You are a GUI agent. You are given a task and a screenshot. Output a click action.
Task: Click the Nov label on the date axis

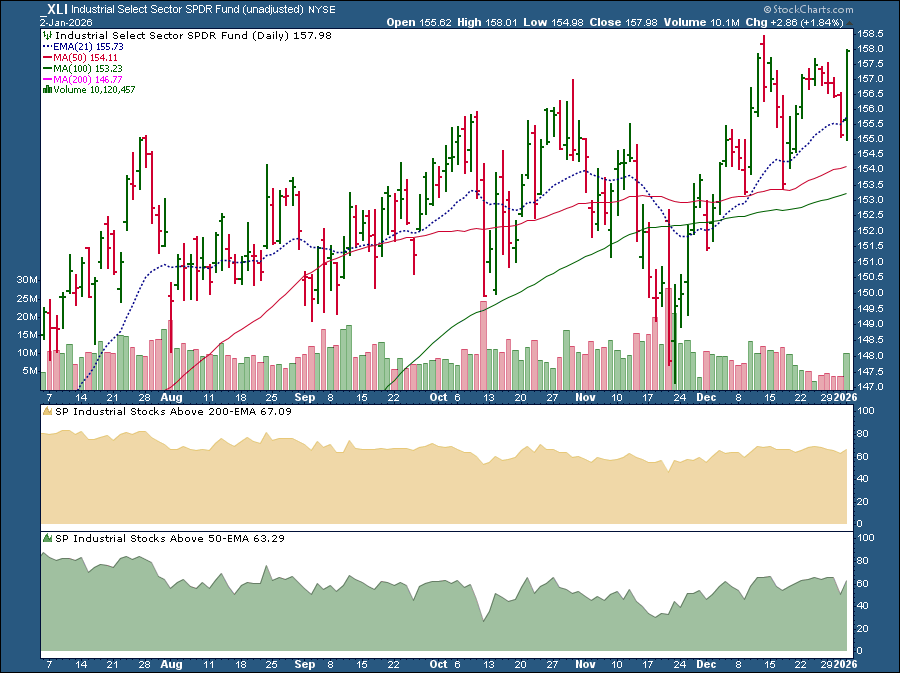tap(585, 397)
